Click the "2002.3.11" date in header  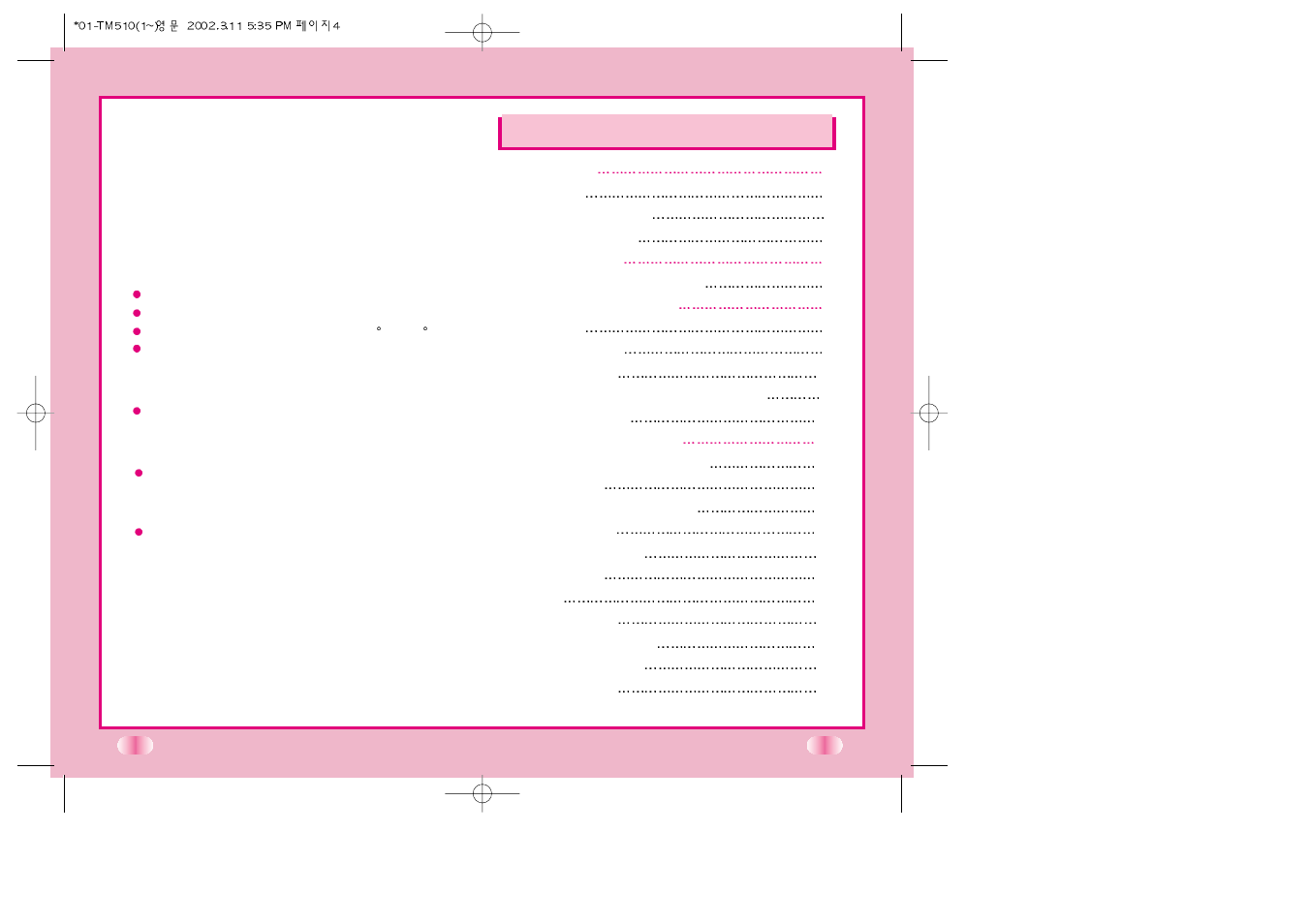pos(214,26)
